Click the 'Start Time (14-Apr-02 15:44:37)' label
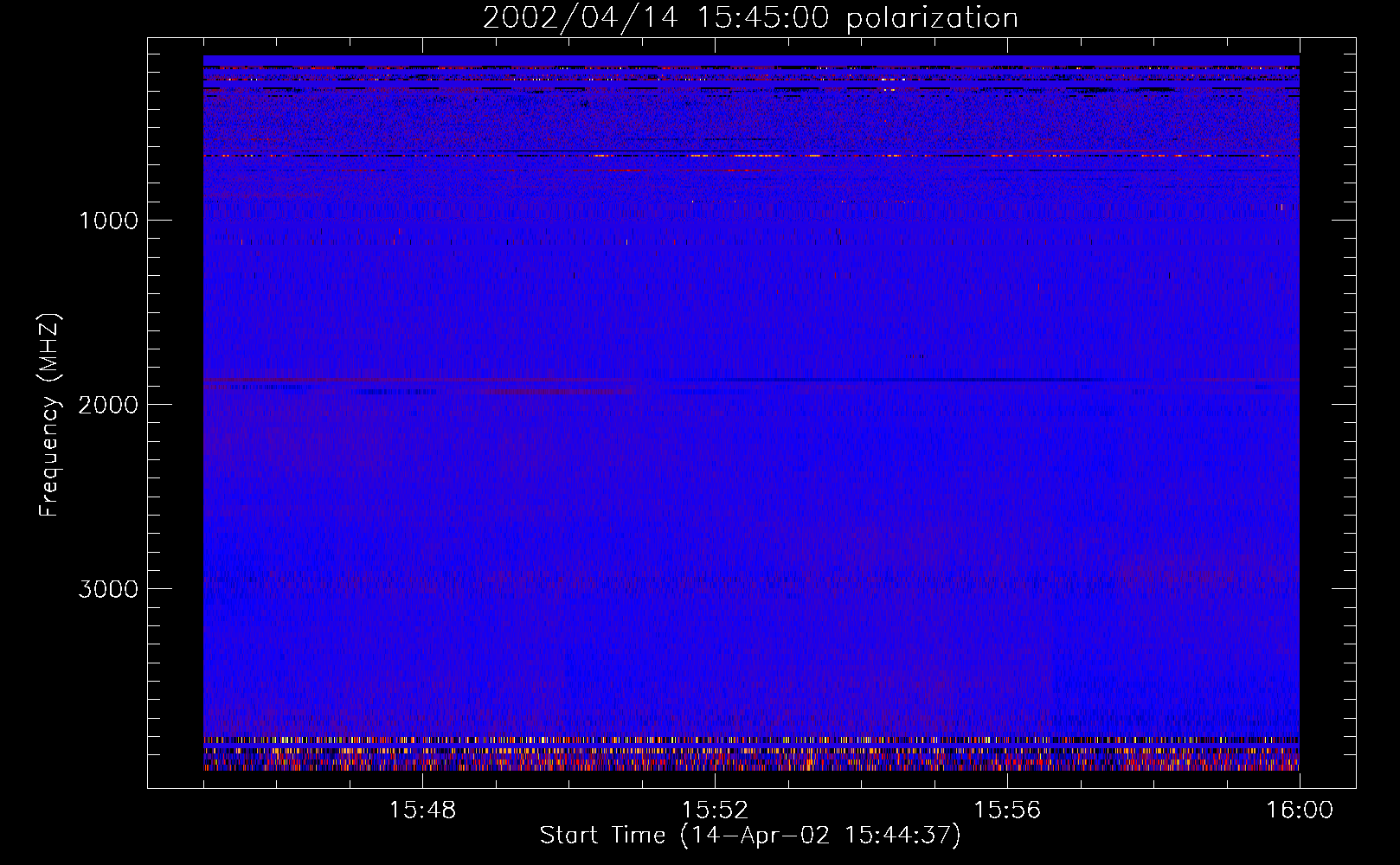Screen dimensions: 1400x865 click(750, 836)
